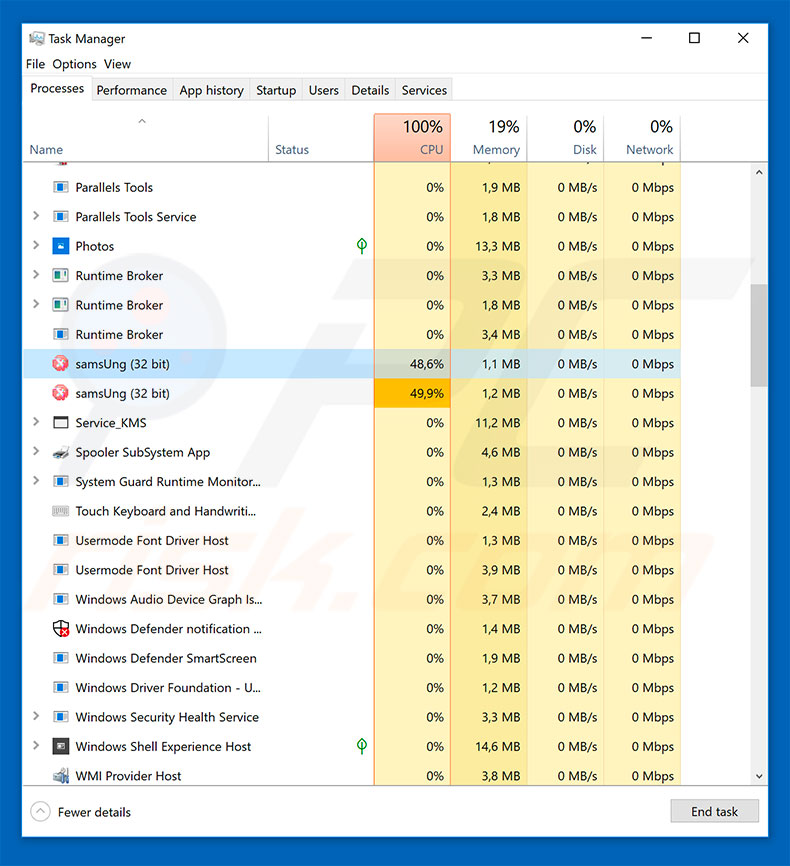Click the System Guard Runtime Monitor icon
Screen dimensions: 790x866
coord(60,482)
